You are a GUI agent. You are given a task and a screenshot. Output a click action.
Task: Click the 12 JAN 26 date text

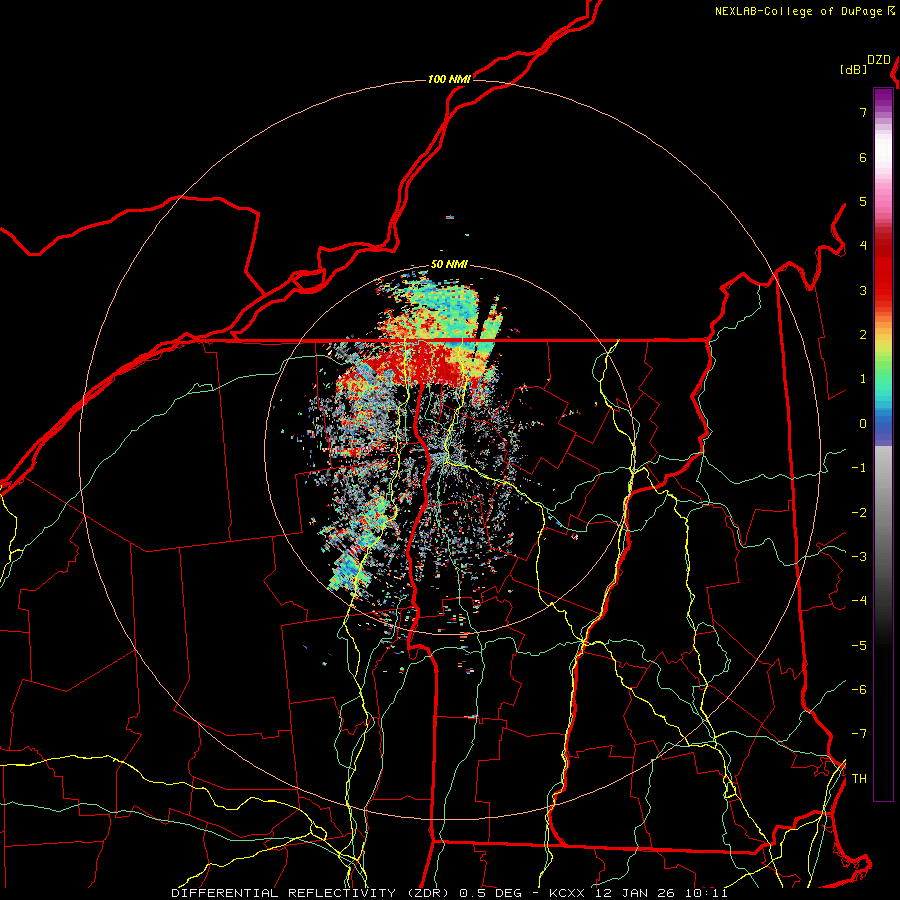click(635, 893)
